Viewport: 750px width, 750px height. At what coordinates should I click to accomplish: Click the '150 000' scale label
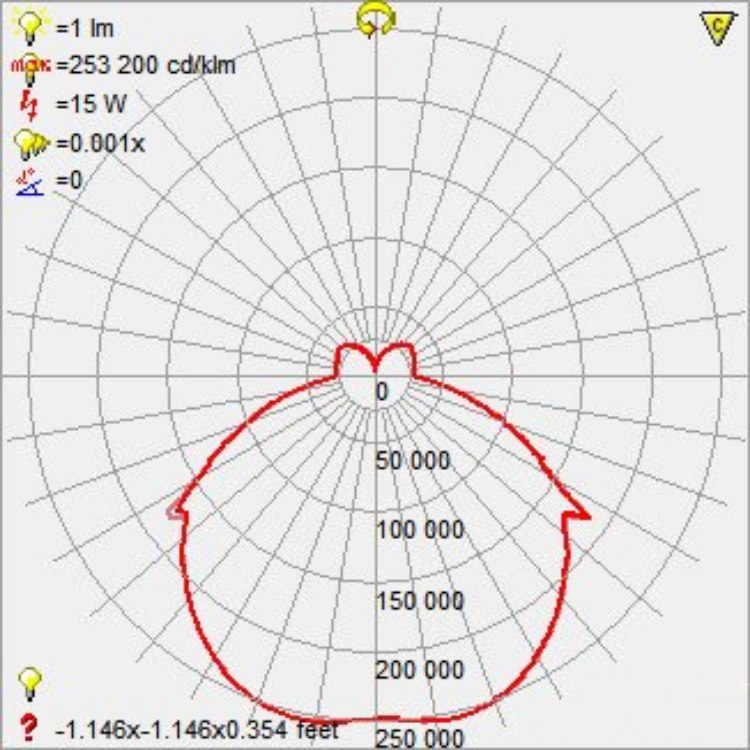pyautogui.click(x=420, y=601)
